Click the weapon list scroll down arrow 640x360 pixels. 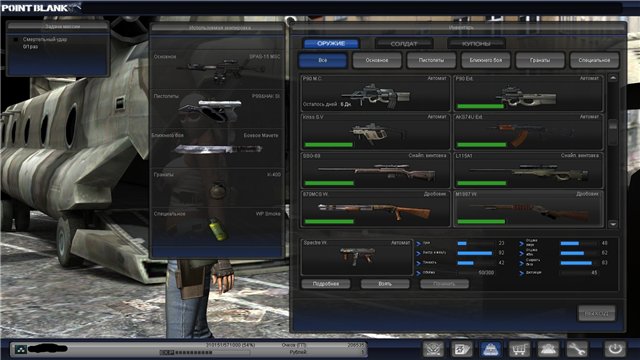613,224
